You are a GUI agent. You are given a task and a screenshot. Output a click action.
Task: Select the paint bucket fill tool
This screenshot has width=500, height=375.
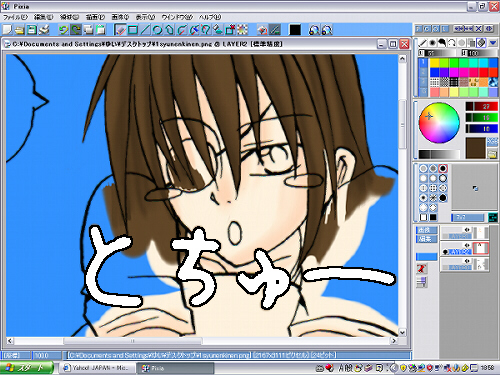pos(218,30)
